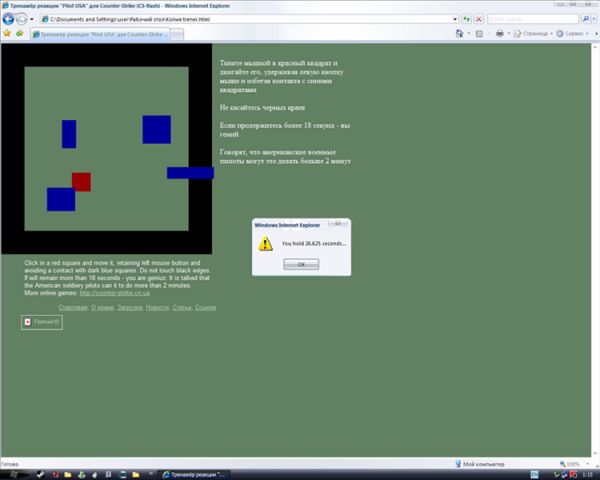600x480 pixels.
Task: Click the green Refresh arrows icon
Action: click(466, 19)
